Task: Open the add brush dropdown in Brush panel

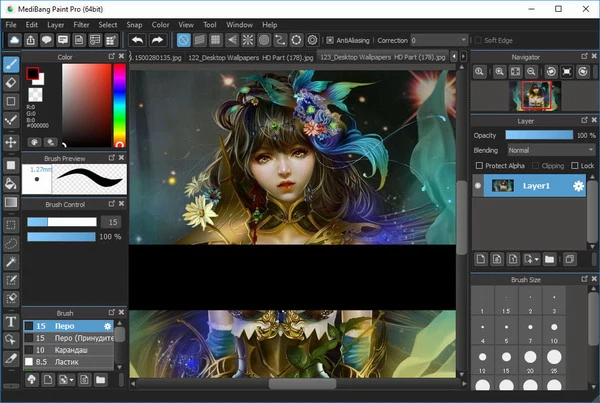Action: tap(71, 380)
